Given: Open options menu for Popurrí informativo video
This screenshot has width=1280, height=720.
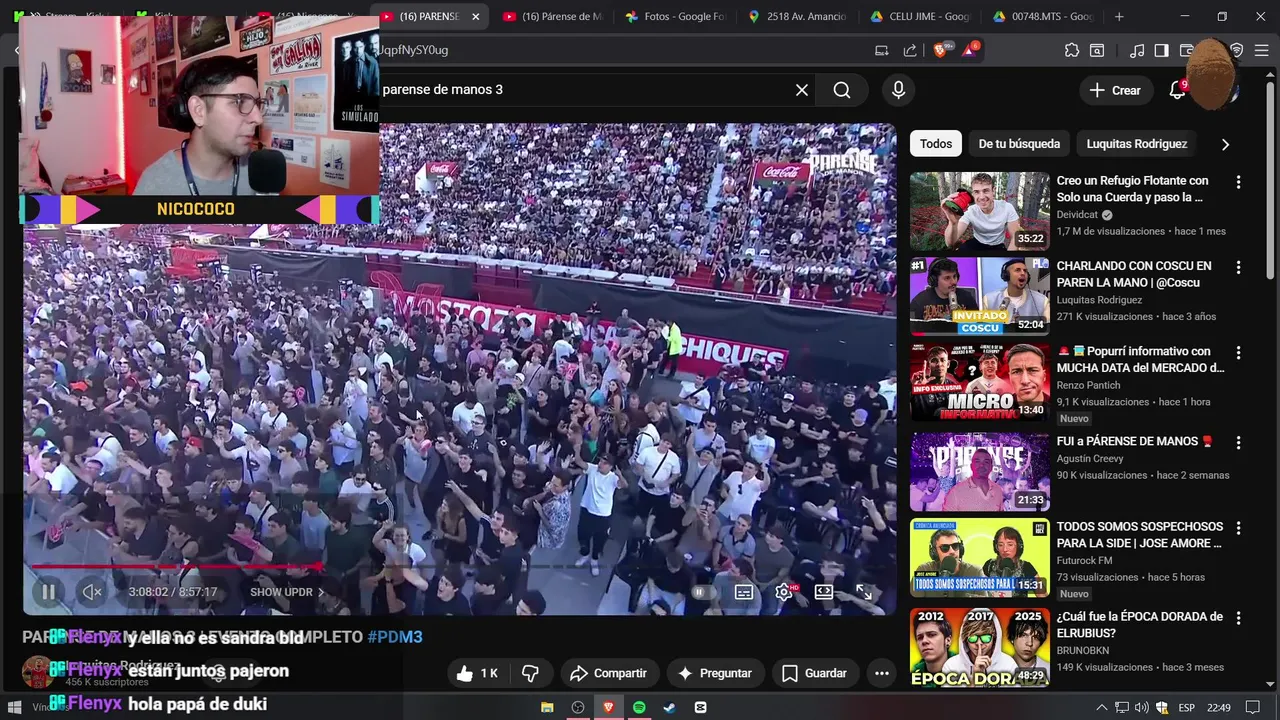Looking at the screenshot, I should click(x=1238, y=353).
